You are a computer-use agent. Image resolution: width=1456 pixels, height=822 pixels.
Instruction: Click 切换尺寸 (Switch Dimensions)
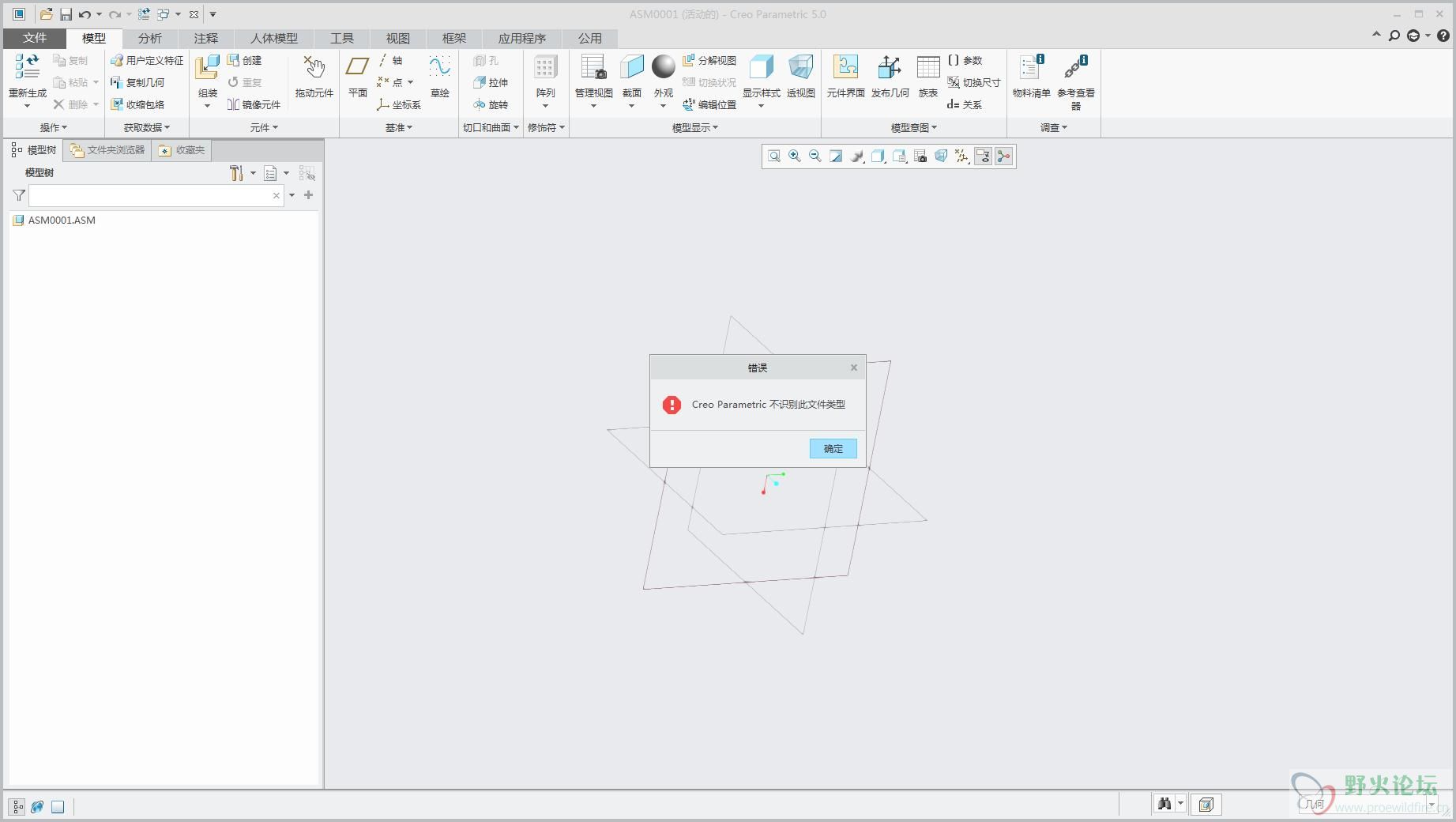(974, 82)
